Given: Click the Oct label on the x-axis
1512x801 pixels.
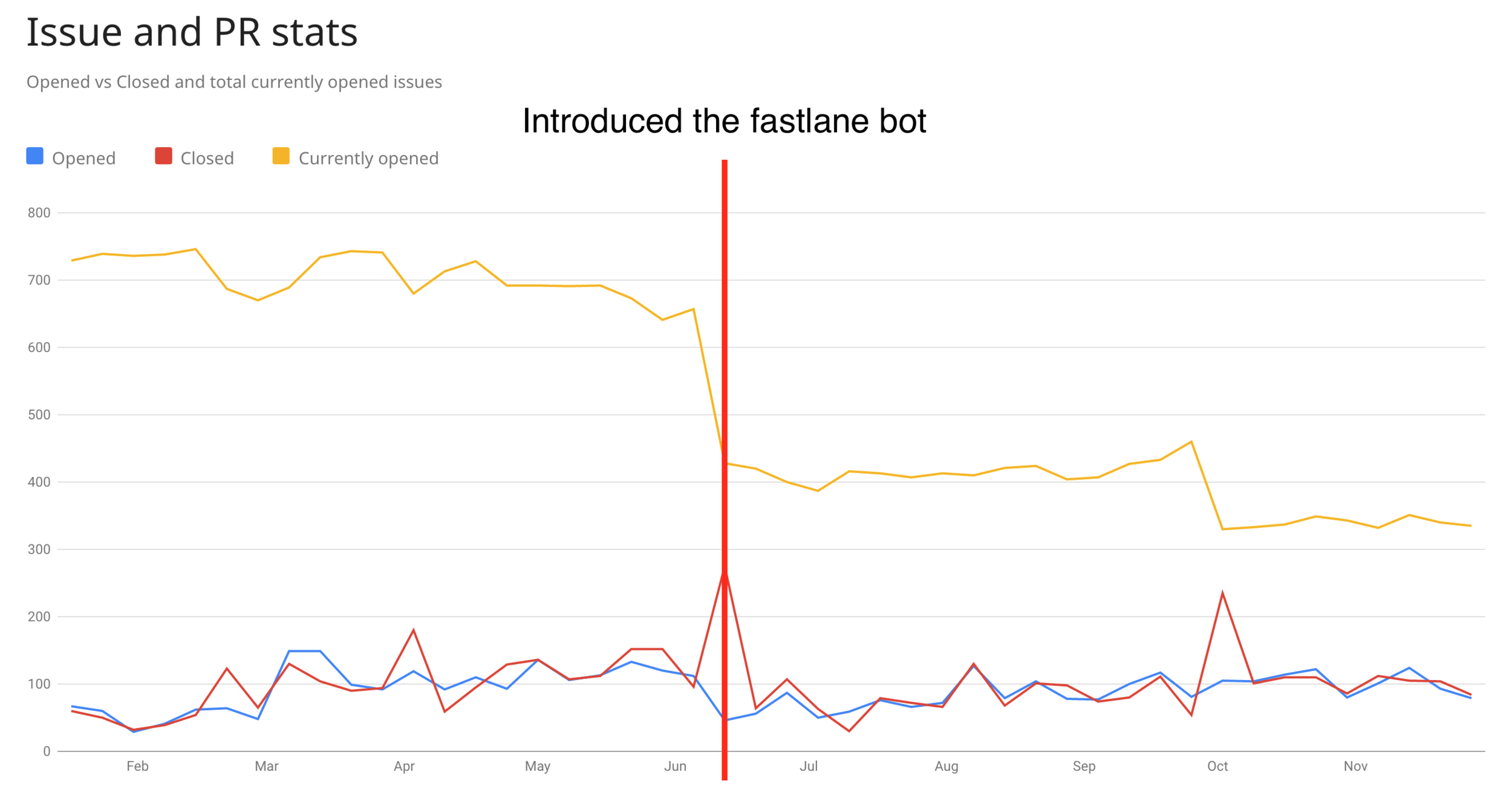Looking at the screenshot, I should (x=1217, y=766).
